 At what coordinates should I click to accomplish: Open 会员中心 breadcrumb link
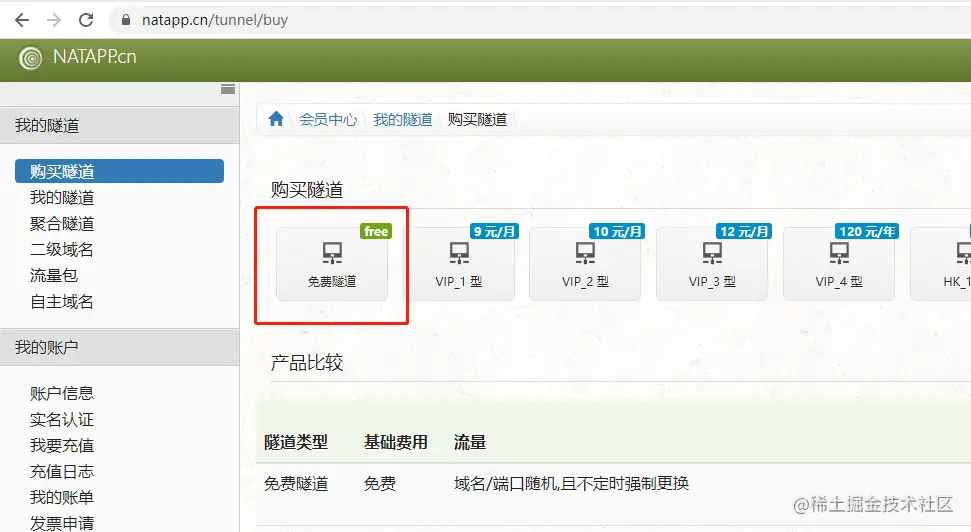[328, 120]
